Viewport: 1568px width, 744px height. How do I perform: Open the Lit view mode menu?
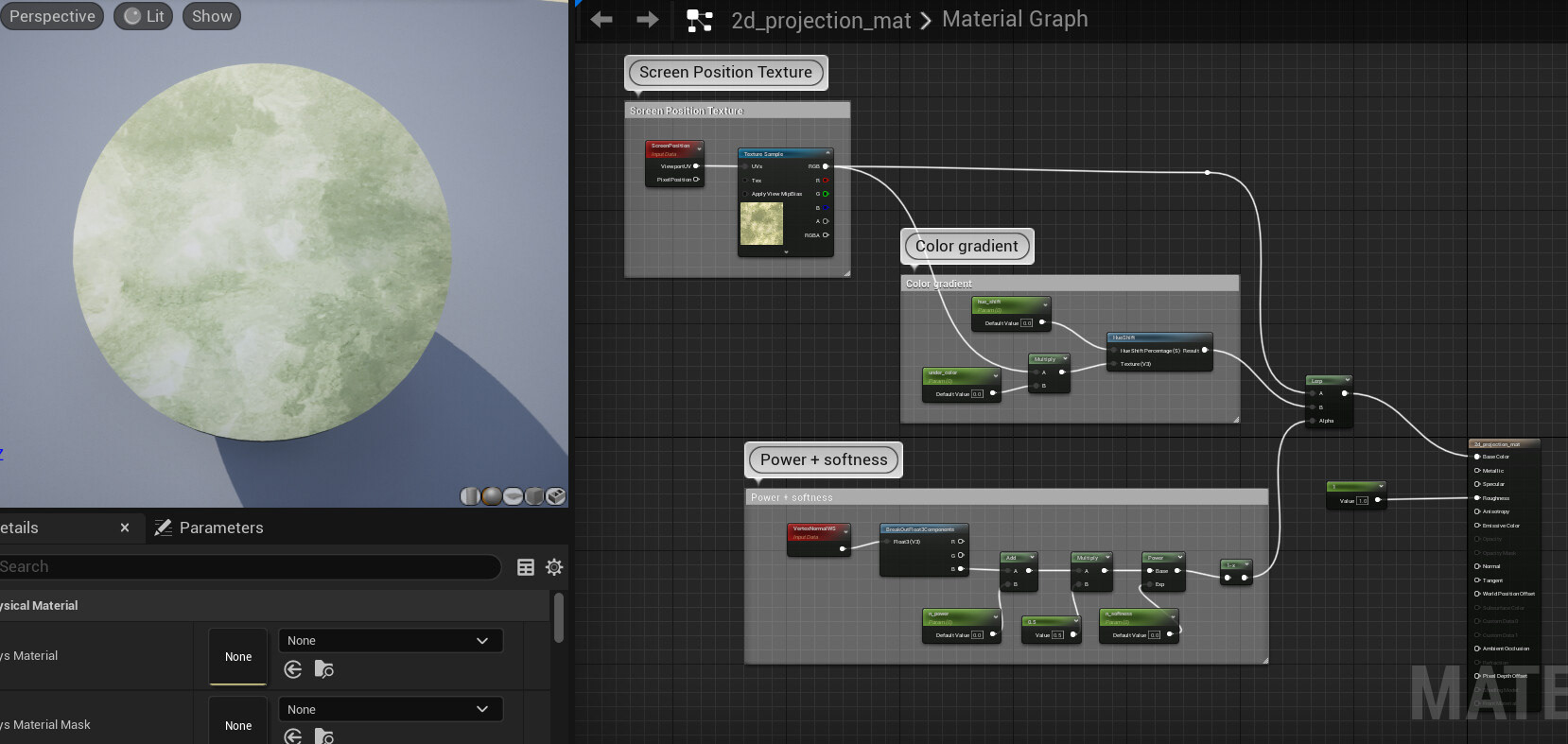tap(144, 16)
